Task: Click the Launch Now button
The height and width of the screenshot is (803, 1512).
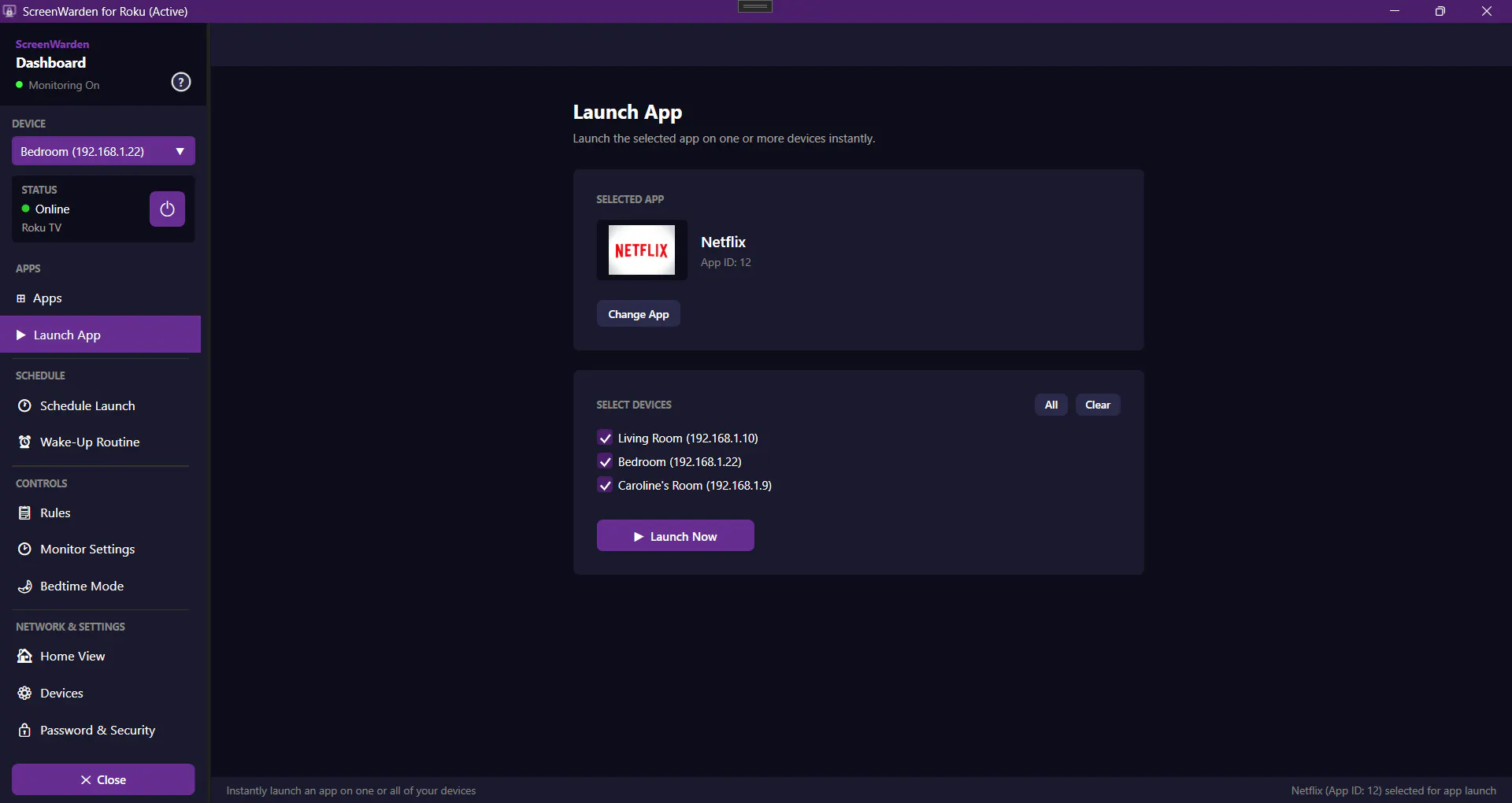Action: coord(676,535)
